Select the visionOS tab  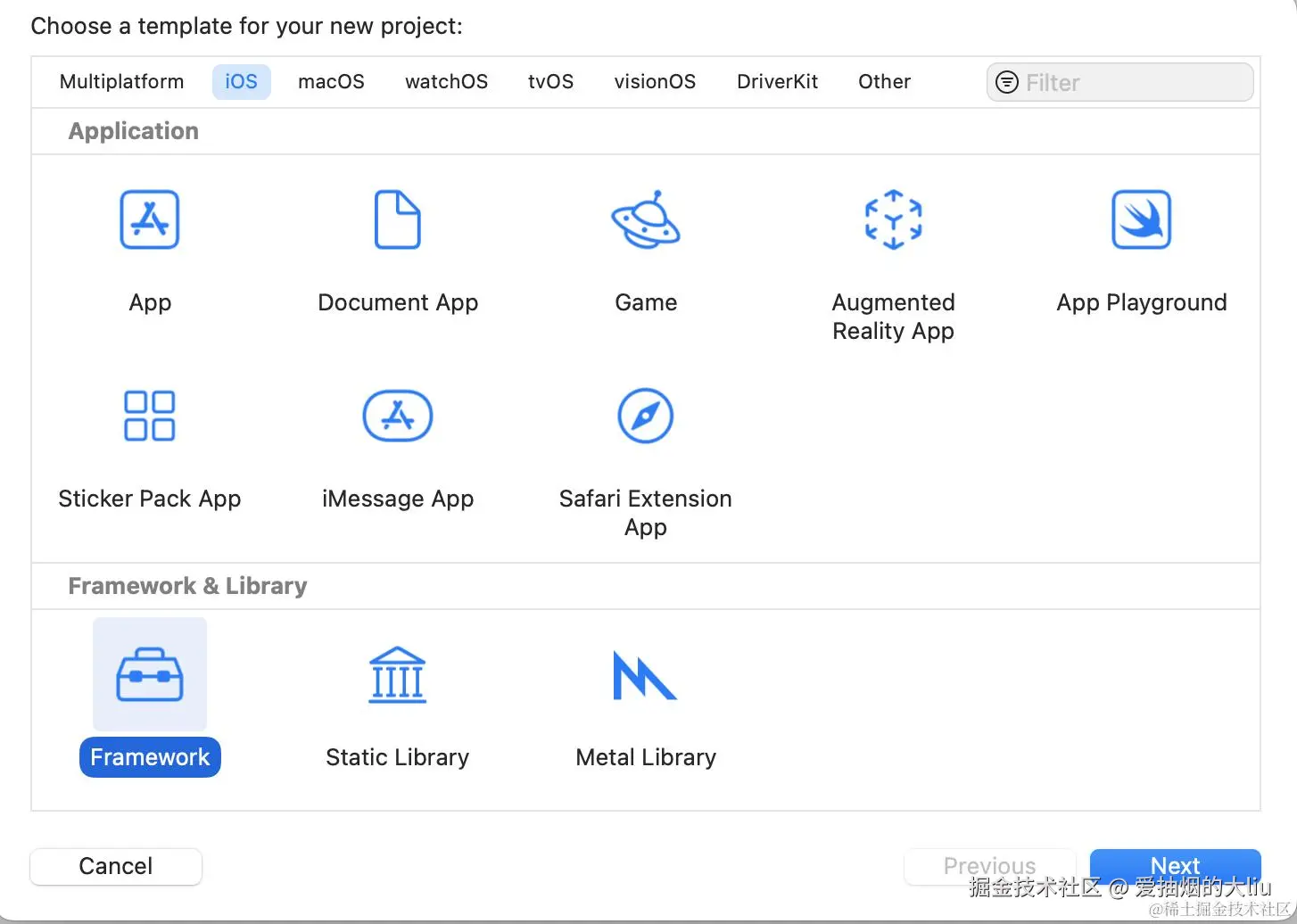[x=655, y=81]
